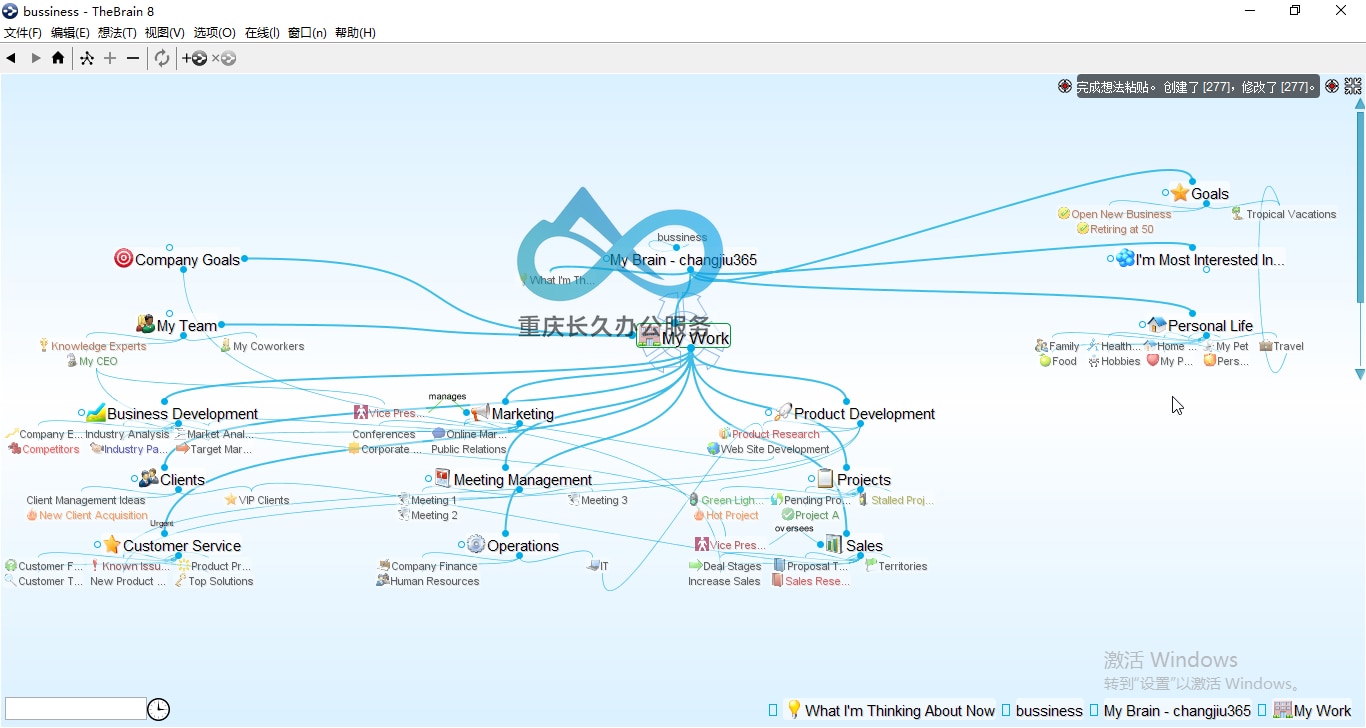Click the search input box at bottom-left
1366x728 pixels.
[x=76, y=709]
